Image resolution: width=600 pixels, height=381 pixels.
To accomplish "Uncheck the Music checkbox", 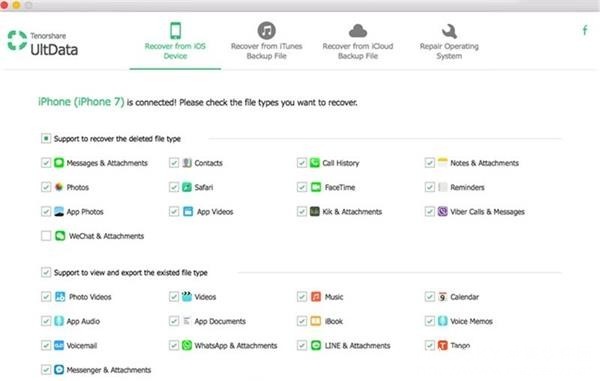I will [302, 296].
